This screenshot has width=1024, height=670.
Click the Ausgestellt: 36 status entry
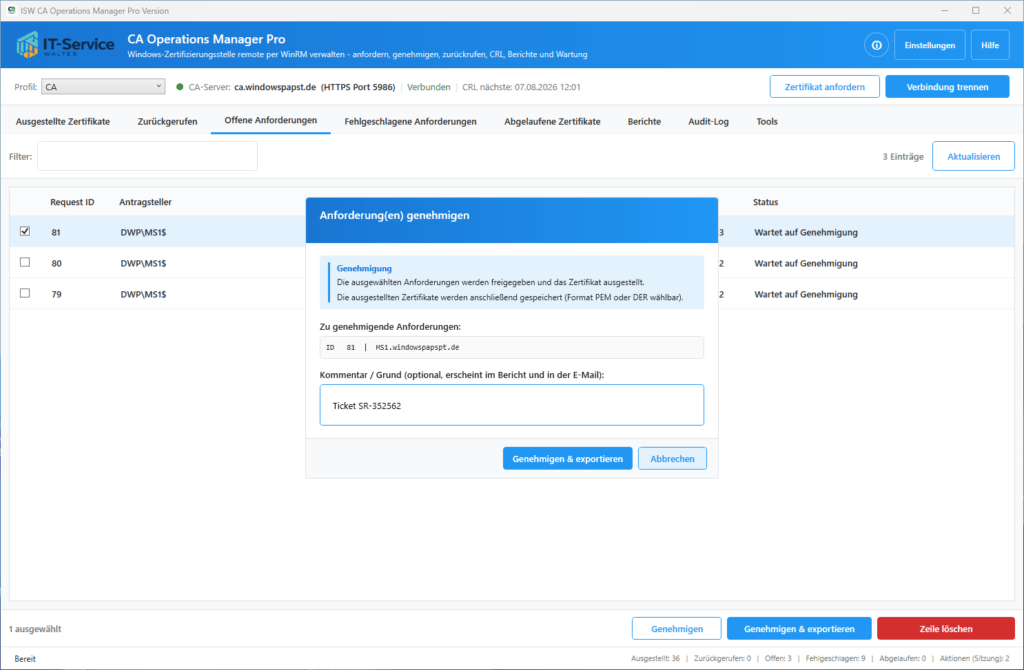pos(655,658)
